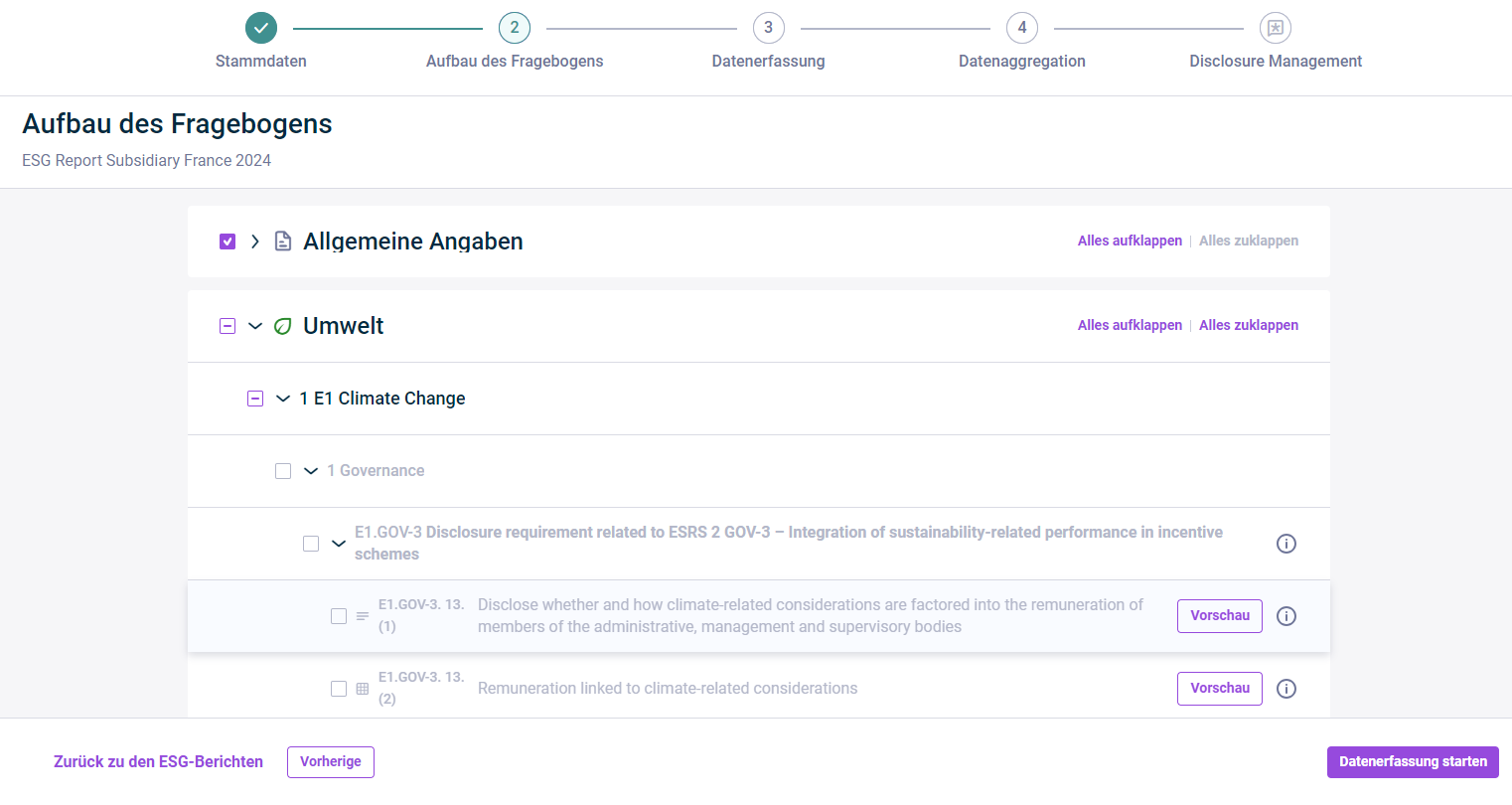Collapse the 1 Governance chevron

tap(311, 471)
